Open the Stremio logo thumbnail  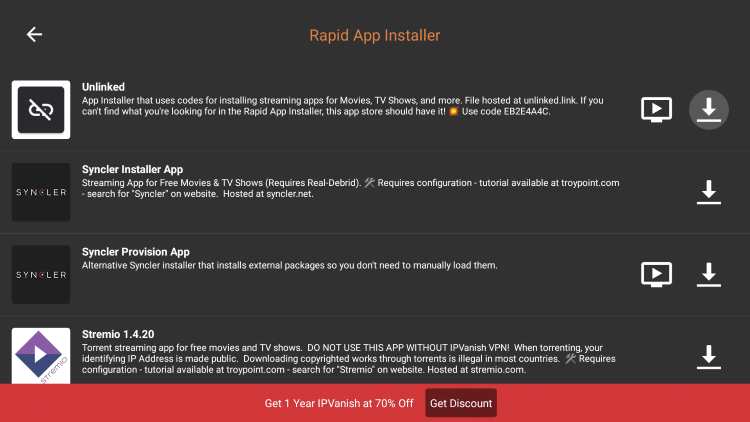[x=41, y=355]
